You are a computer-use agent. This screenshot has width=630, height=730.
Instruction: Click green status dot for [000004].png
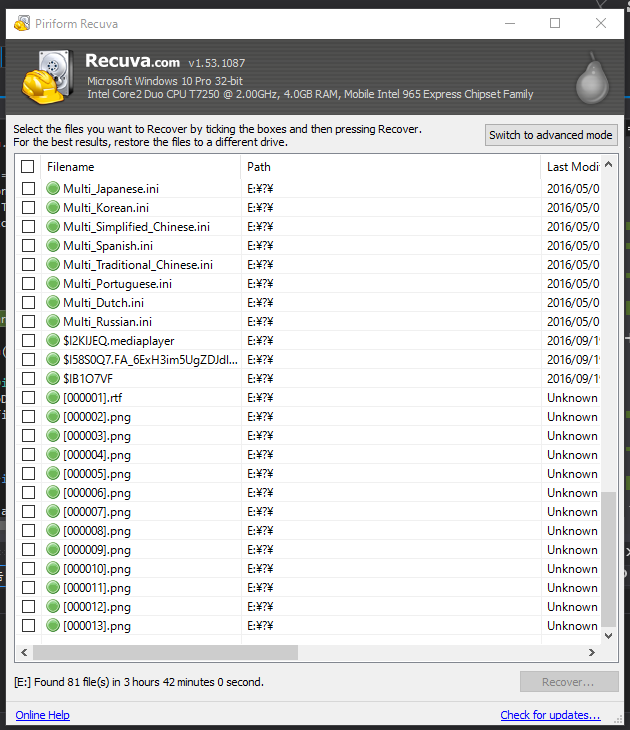(53, 454)
